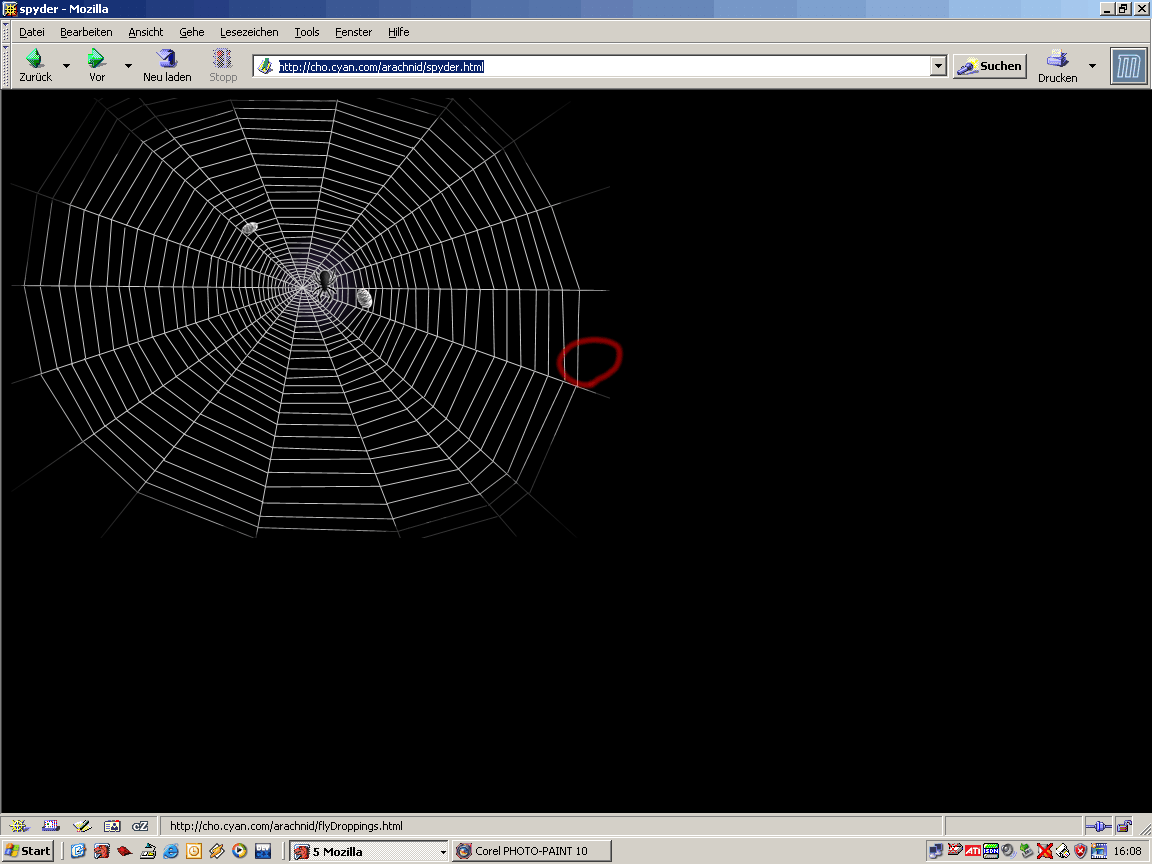Click the address bar URL field
The height and width of the screenshot is (864, 1152).
(x=600, y=66)
